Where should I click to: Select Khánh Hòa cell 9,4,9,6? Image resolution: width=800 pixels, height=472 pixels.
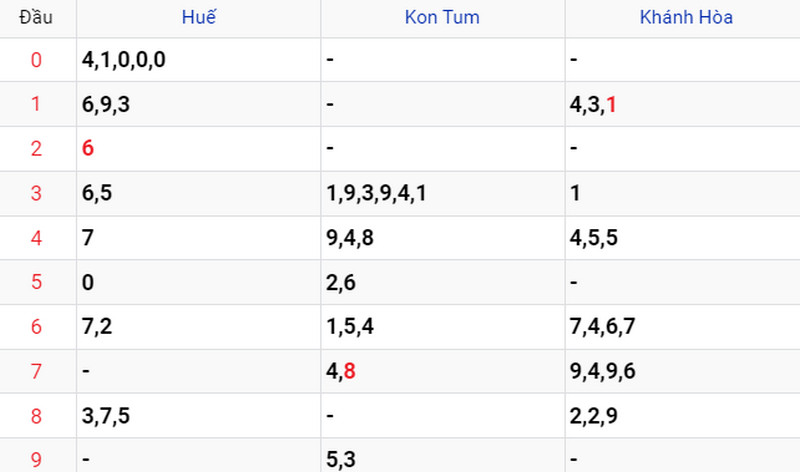(603, 372)
